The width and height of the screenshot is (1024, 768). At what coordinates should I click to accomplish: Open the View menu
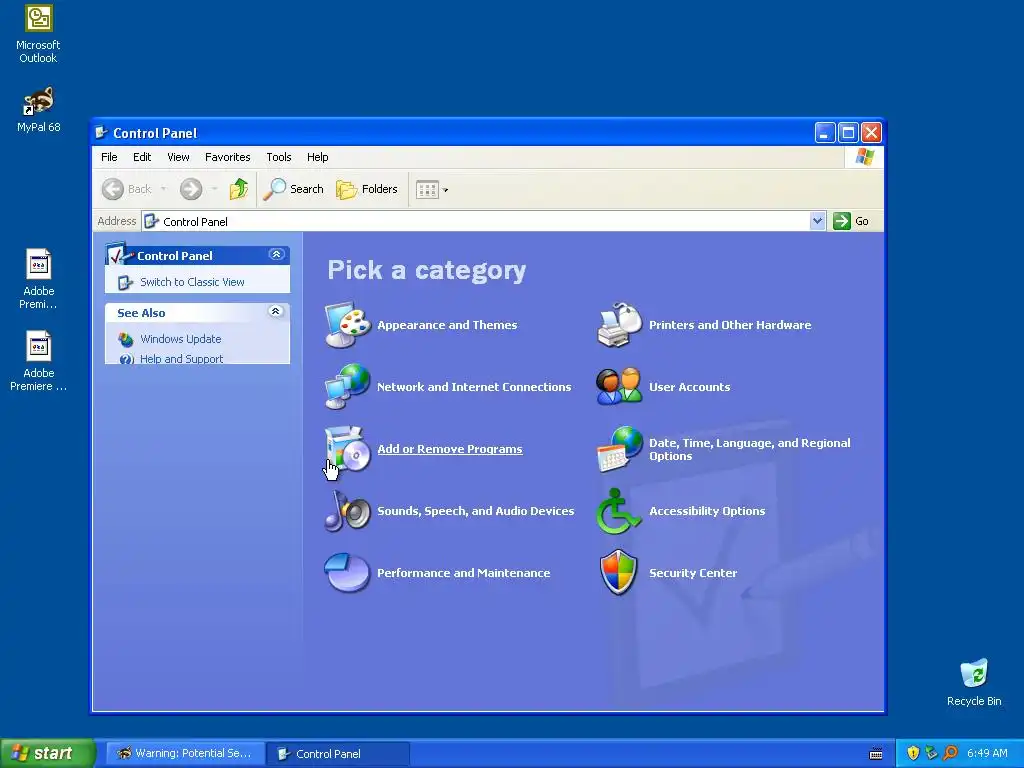point(178,157)
